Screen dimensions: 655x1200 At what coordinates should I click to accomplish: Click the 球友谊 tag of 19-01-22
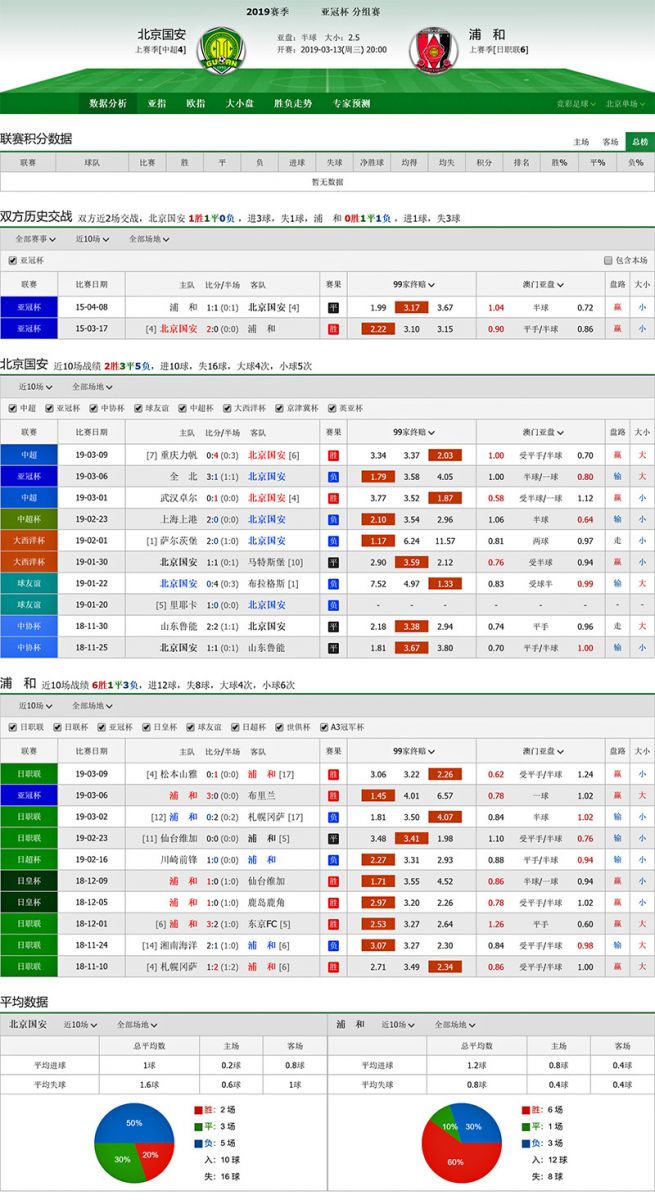pyautogui.click(x=29, y=583)
